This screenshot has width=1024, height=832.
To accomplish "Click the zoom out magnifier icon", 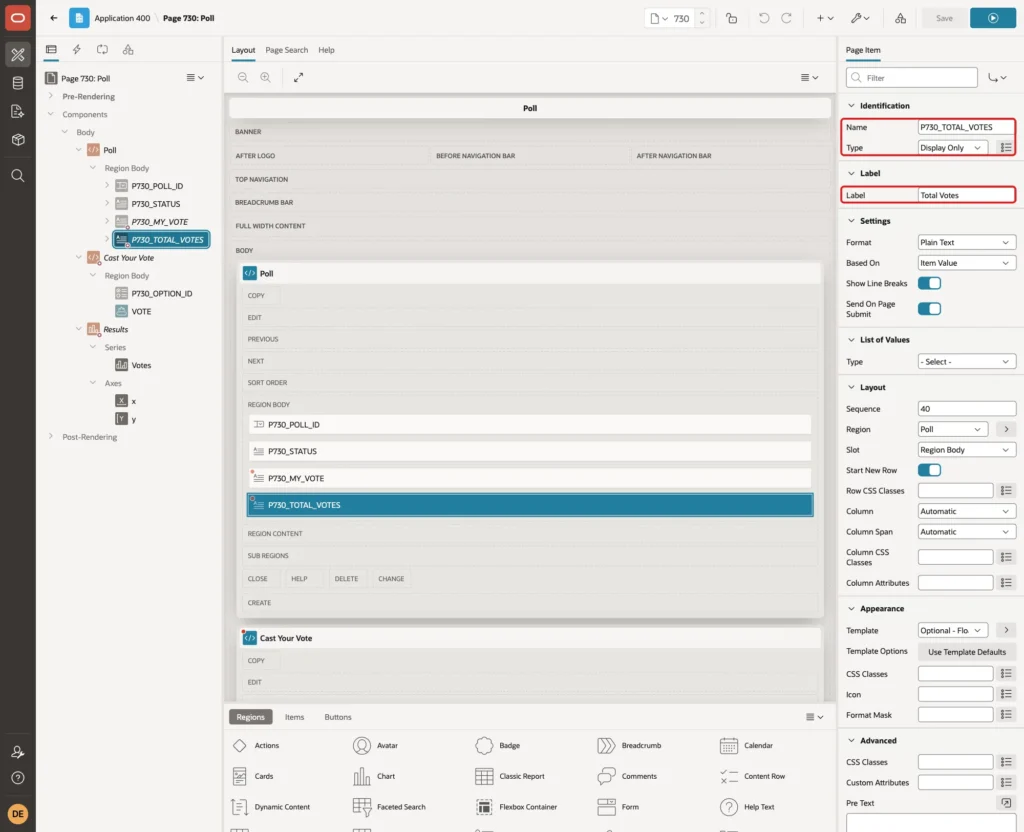I will click(x=243, y=78).
